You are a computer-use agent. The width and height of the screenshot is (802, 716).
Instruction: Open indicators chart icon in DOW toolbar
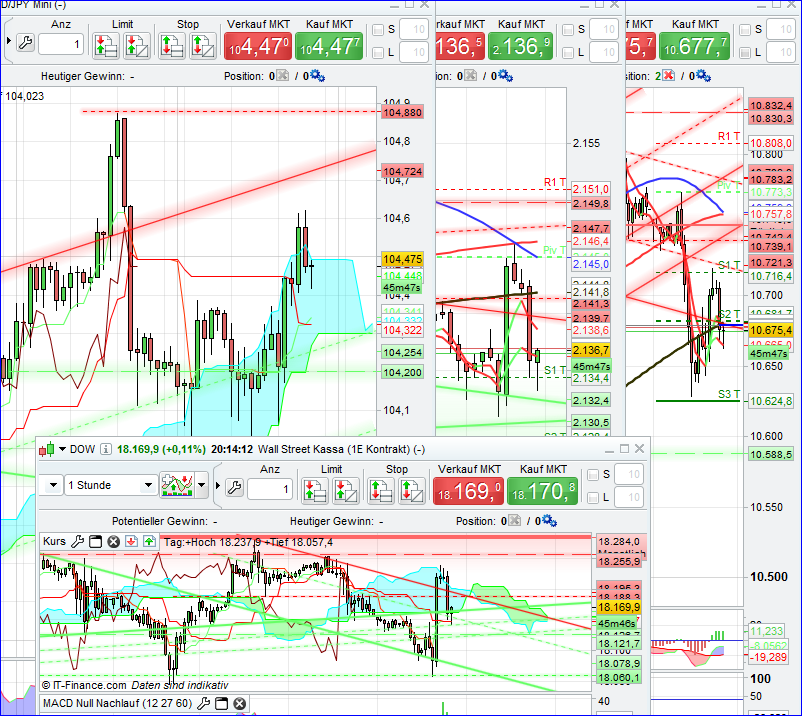tap(177, 484)
